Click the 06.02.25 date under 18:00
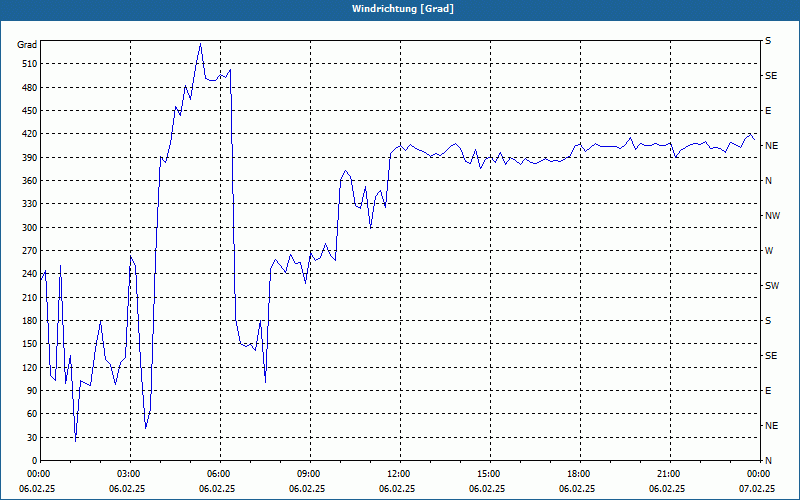 577,488
